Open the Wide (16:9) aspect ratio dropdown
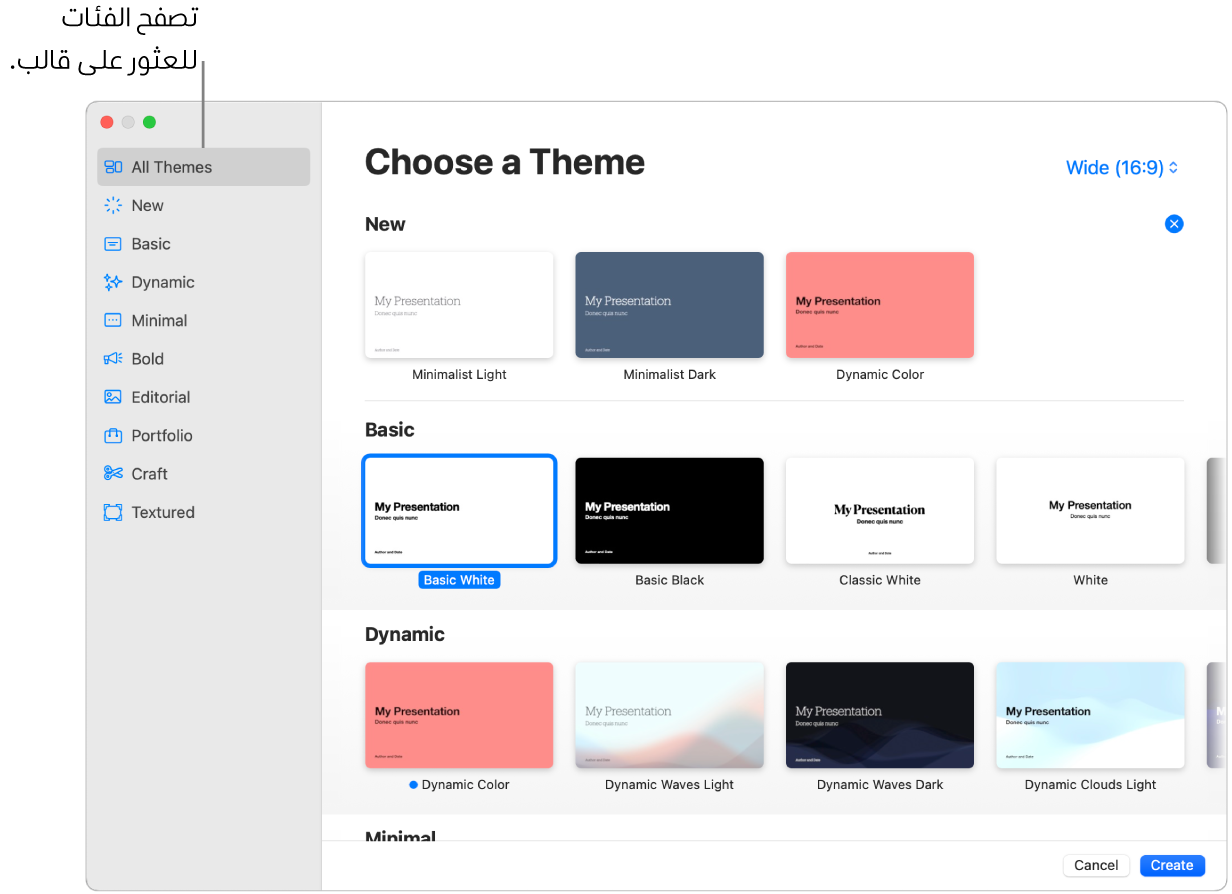 pyautogui.click(x=1122, y=168)
